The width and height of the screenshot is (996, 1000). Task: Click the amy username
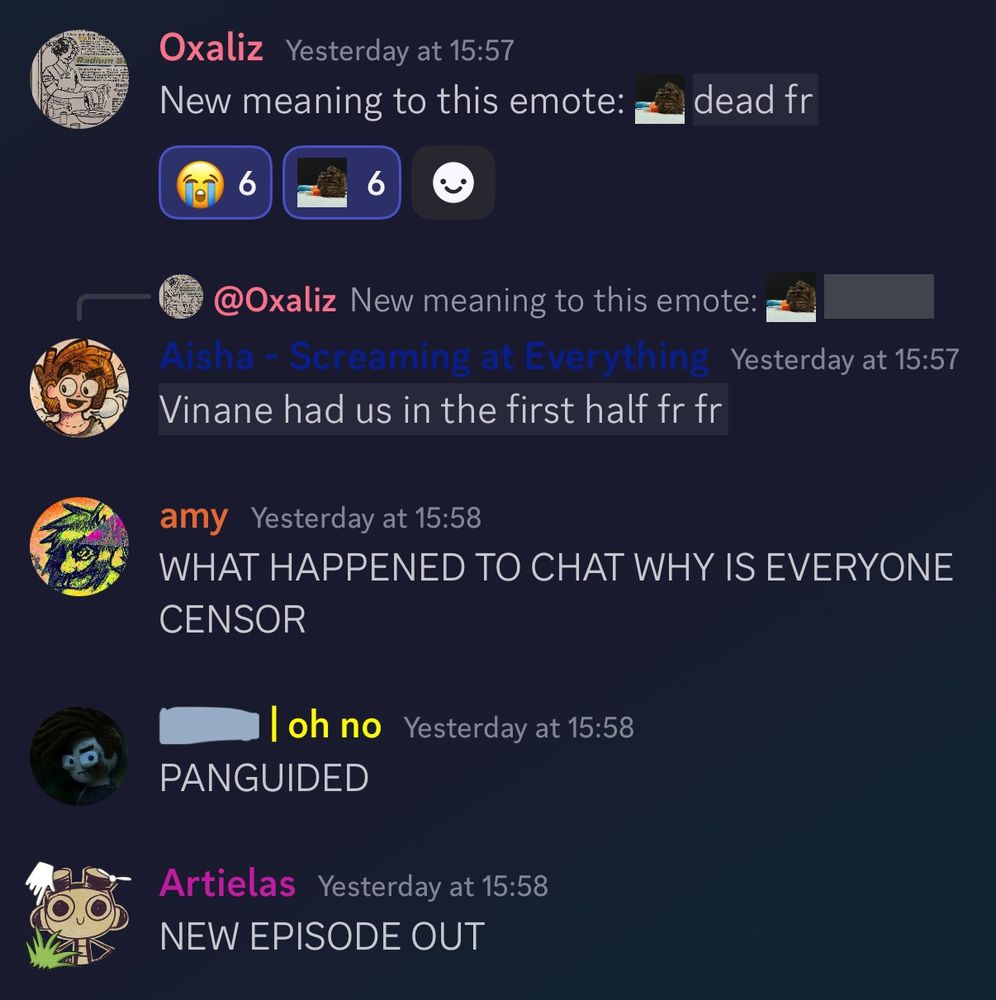(x=194, y=517)
